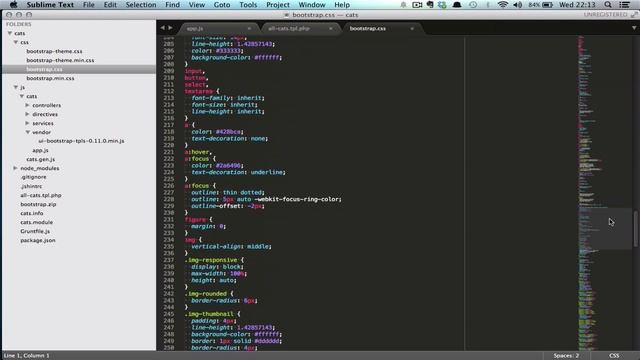Click the Wi-Fi status icon
Screen dimensions: 640x360
pos(502,5)
